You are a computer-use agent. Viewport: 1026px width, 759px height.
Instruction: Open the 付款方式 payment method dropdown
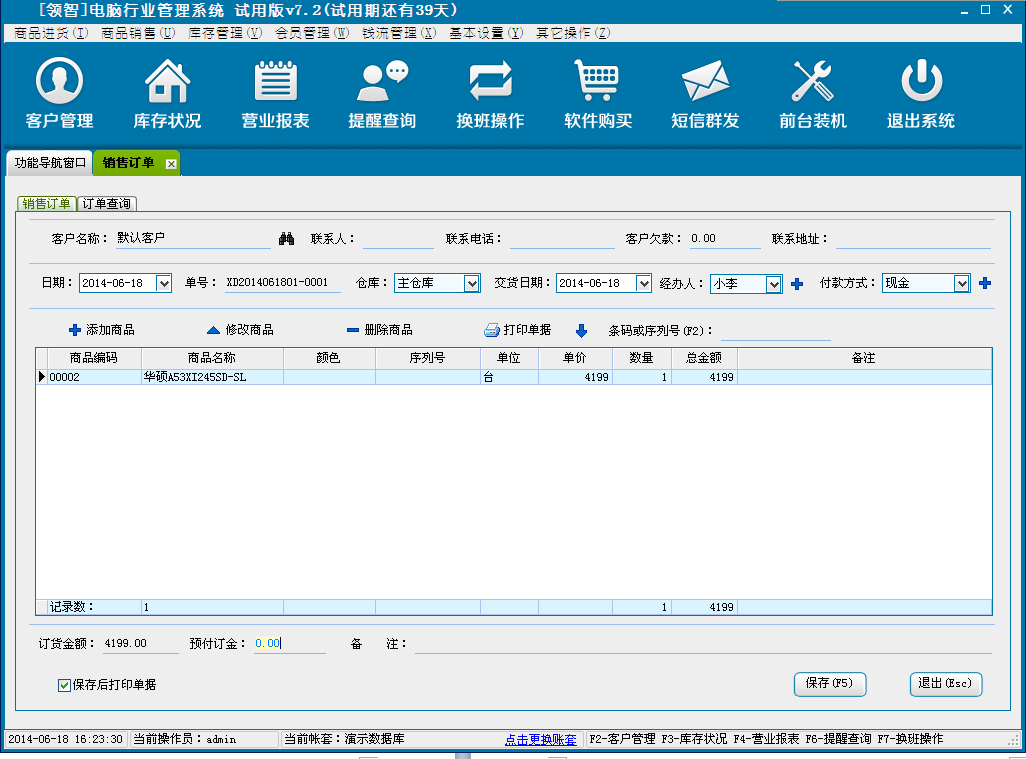coord(962,284)
